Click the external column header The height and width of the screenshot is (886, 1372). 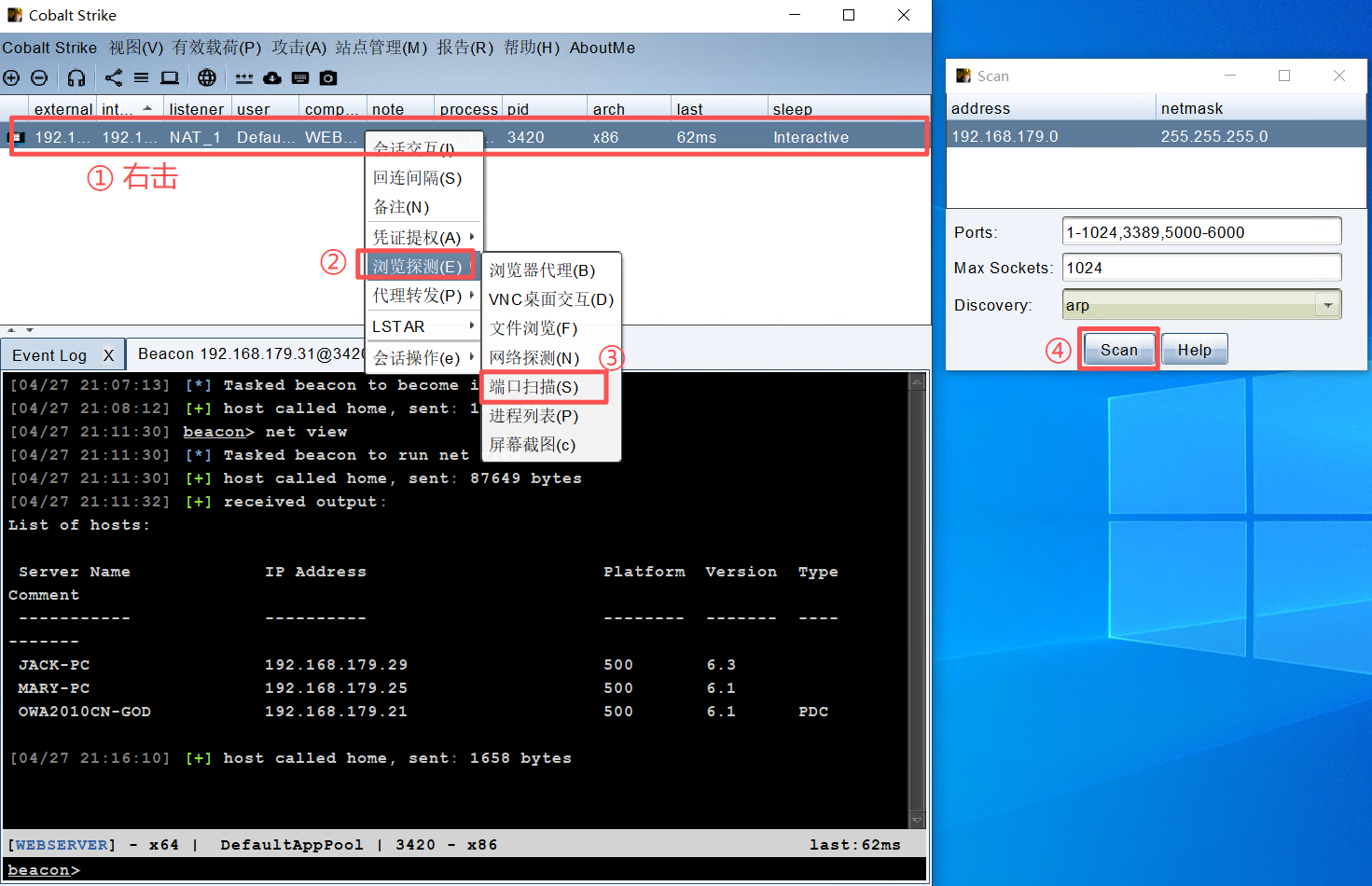click(62, 109)
